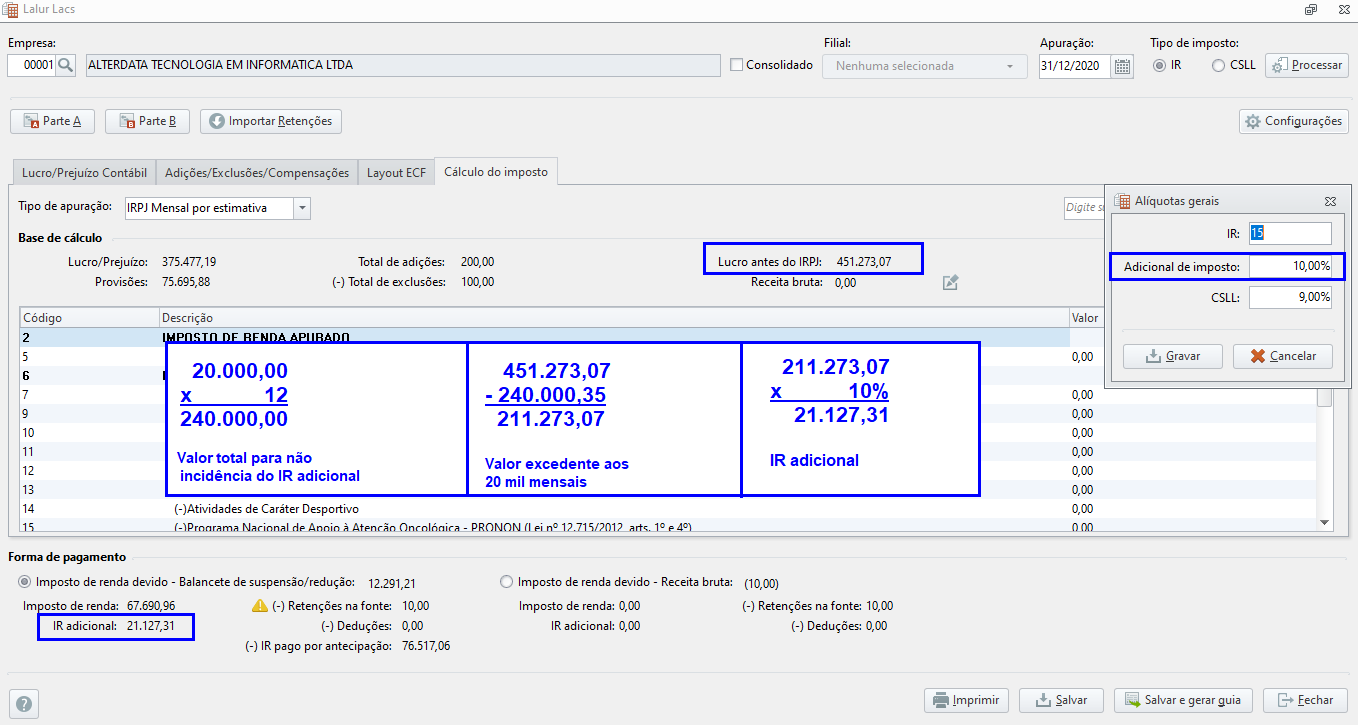Click Importar Retenções button
Screen dimensions: 1358x725
coord(270,121)
